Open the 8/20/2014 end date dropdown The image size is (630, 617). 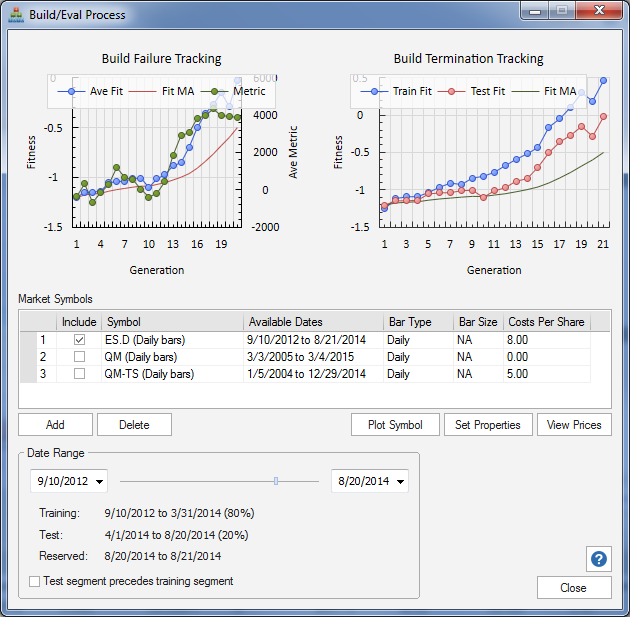[400, 481]
